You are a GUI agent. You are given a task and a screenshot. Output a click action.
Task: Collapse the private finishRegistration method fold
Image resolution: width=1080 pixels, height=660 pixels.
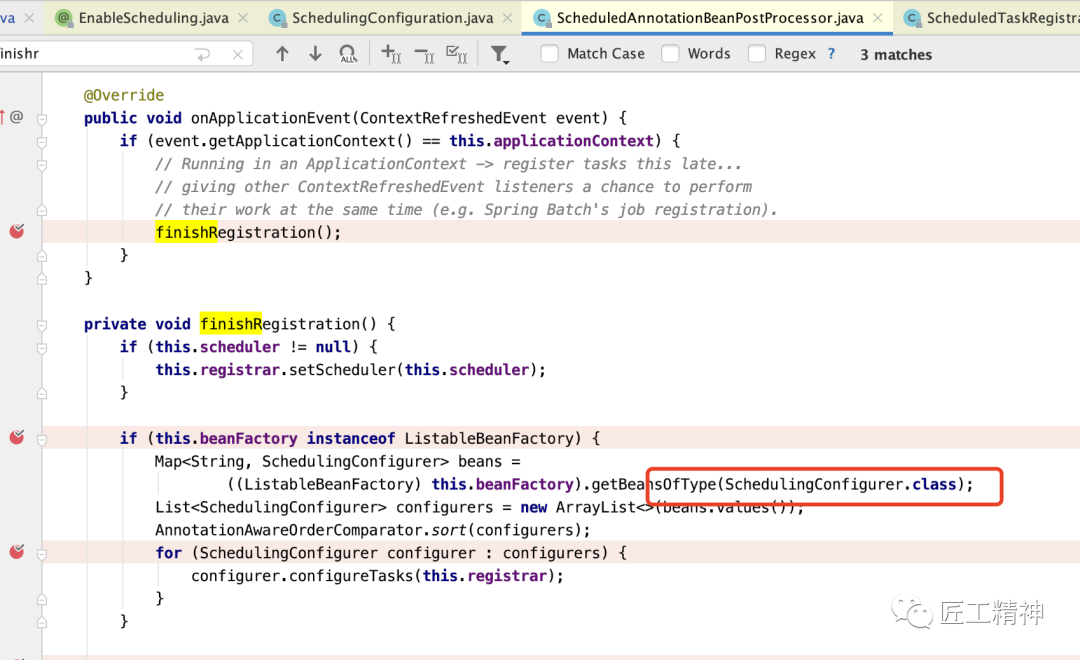tap(42, 325)
